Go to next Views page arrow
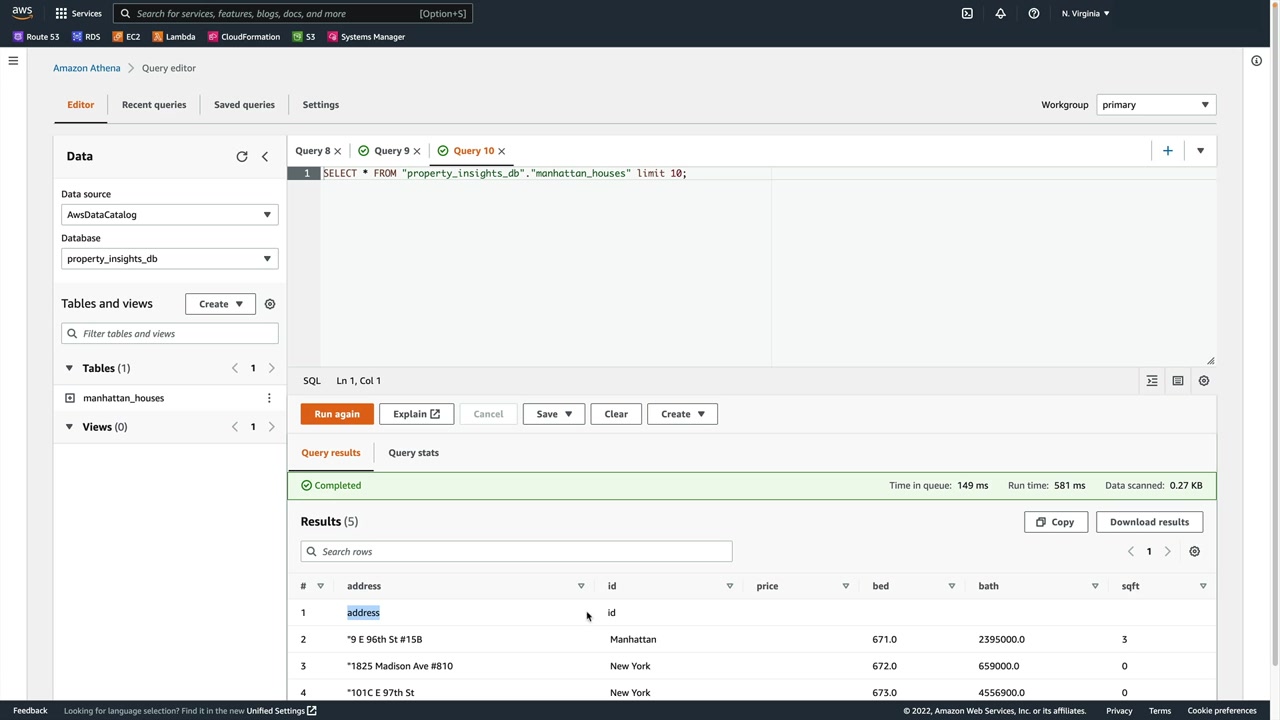 (271, 427)
